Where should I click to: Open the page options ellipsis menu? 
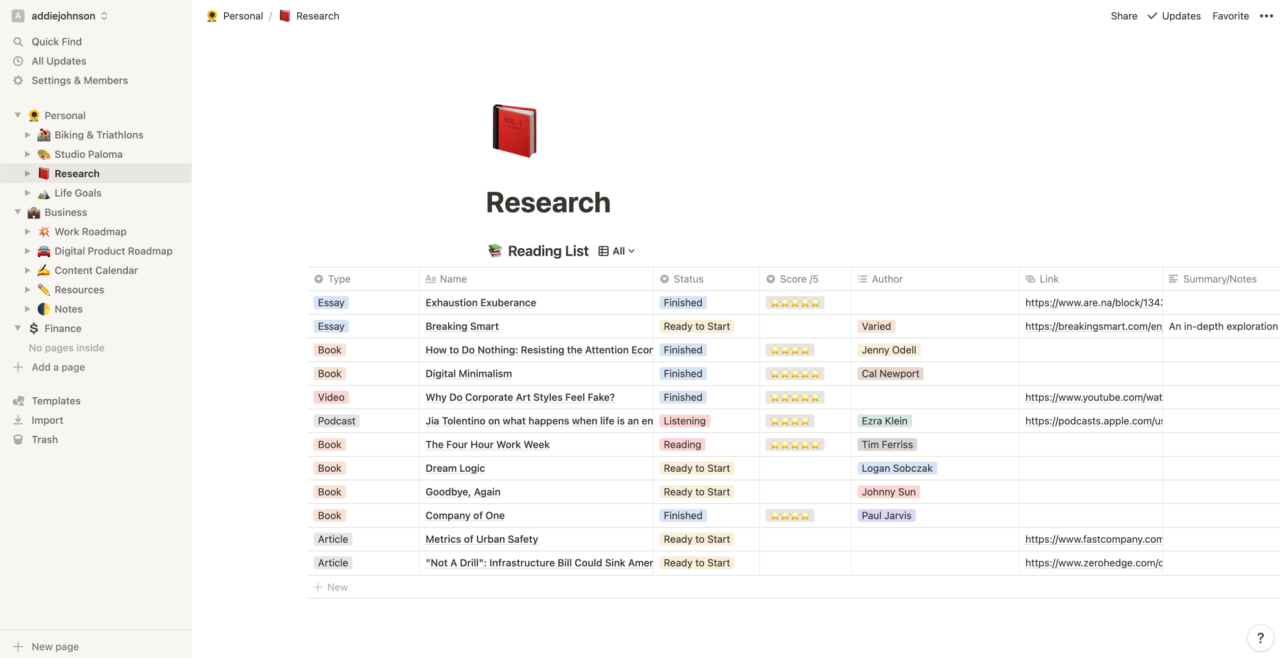coord(1266,15)
